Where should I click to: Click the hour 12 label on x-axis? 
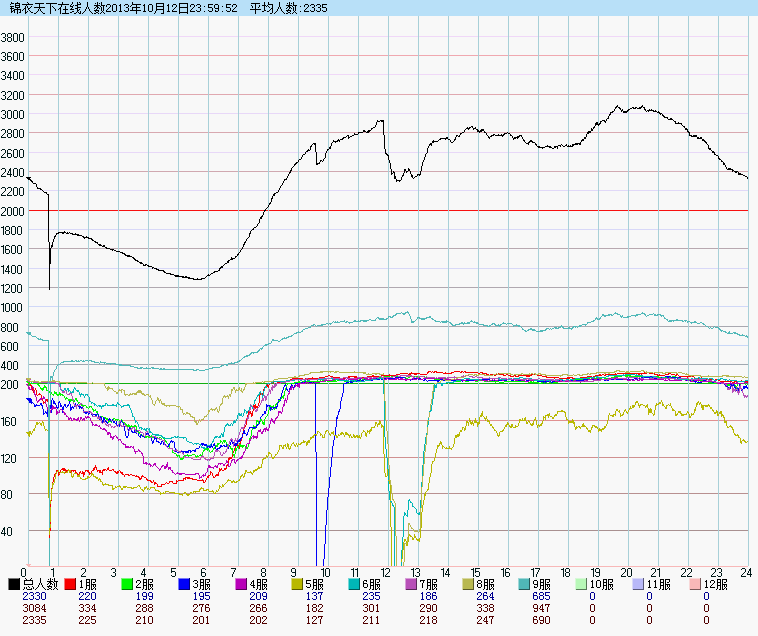pos(385,571)
